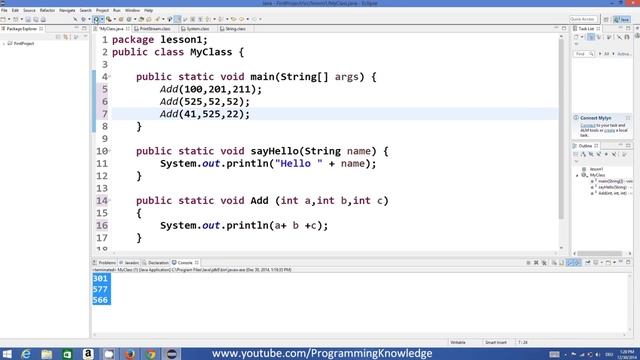The image size is (640, 360).
Task: Switch to the MyClass.java editor tab
Action: (111, 29)
